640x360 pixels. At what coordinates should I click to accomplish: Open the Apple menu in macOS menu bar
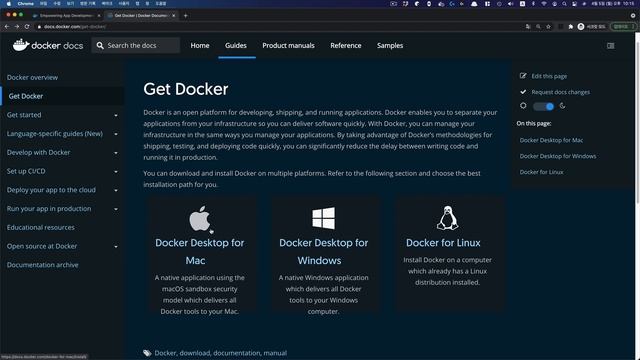pos(9,3)
